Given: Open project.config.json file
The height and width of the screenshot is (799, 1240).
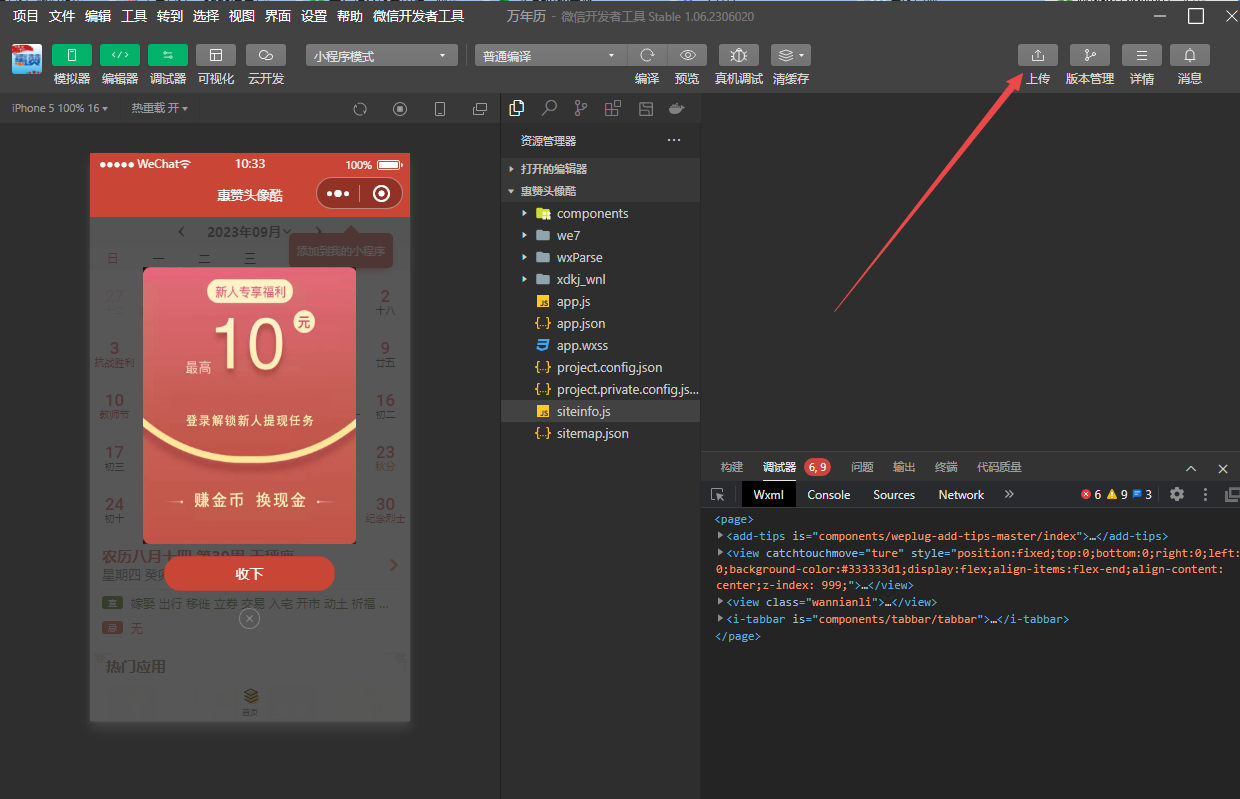Looking at the screenshot, I should [x=600, y=367].
